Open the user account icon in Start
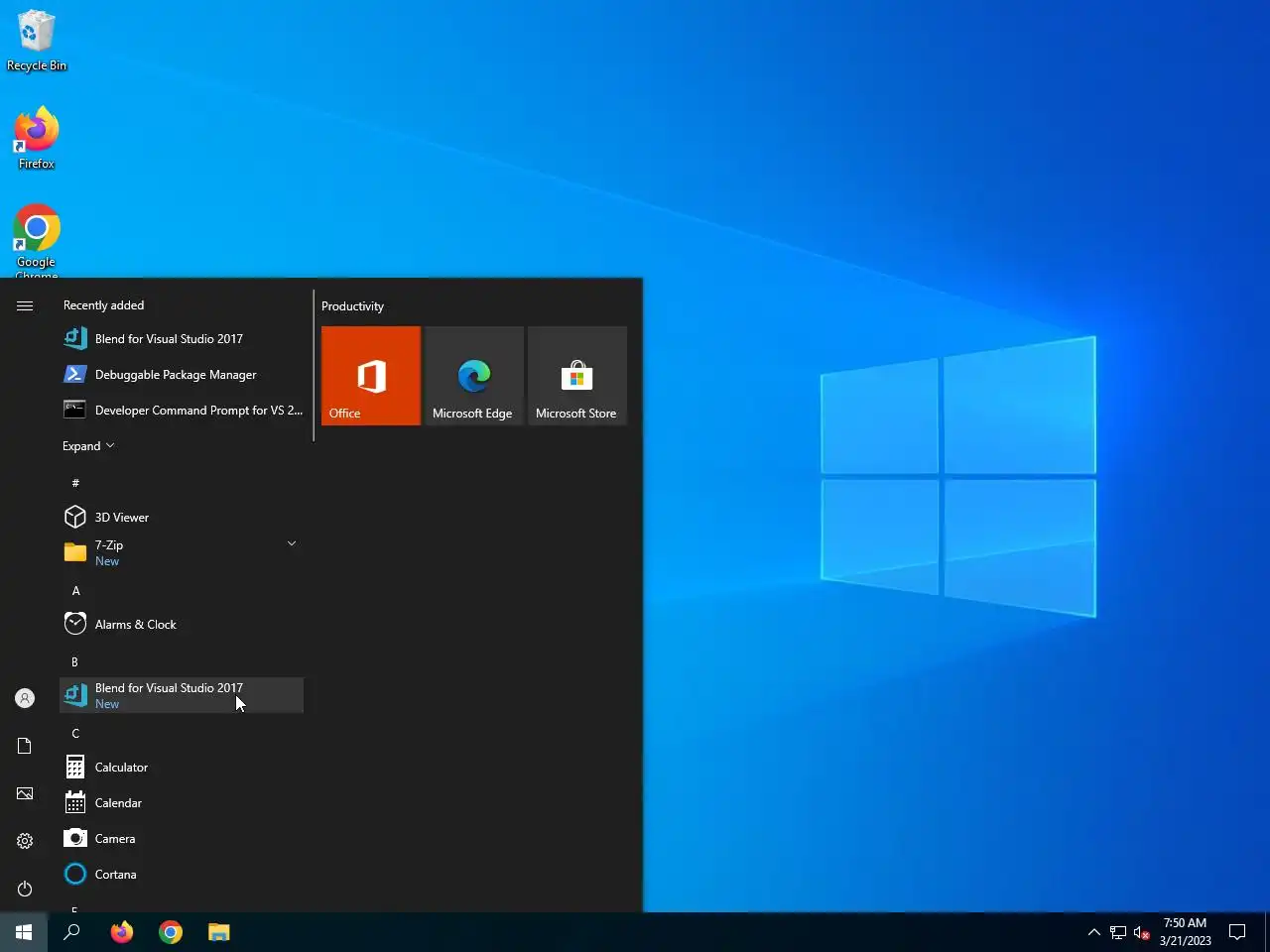1270x952 pixels. (x=25, y=698)
